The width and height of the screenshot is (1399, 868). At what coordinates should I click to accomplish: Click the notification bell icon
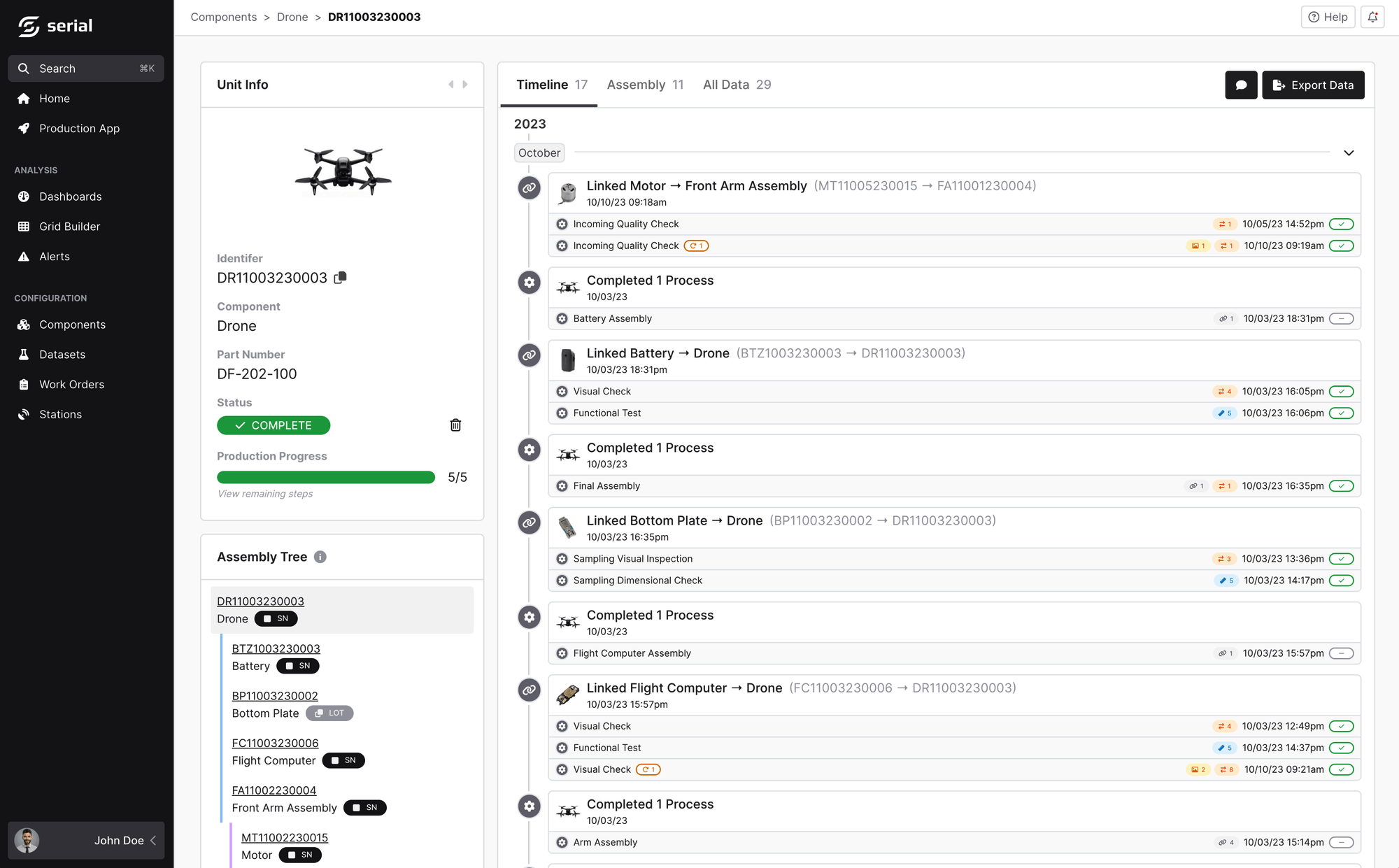tap(1372, 17)
